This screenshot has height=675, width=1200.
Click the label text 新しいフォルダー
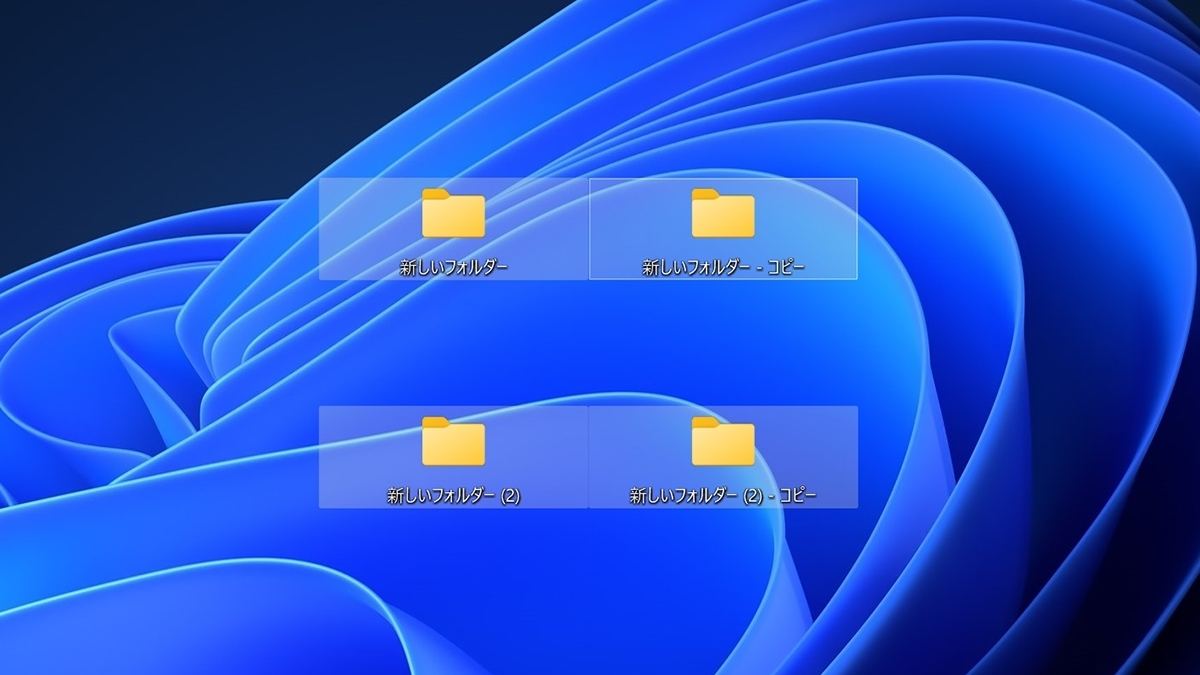pos(453,267)
